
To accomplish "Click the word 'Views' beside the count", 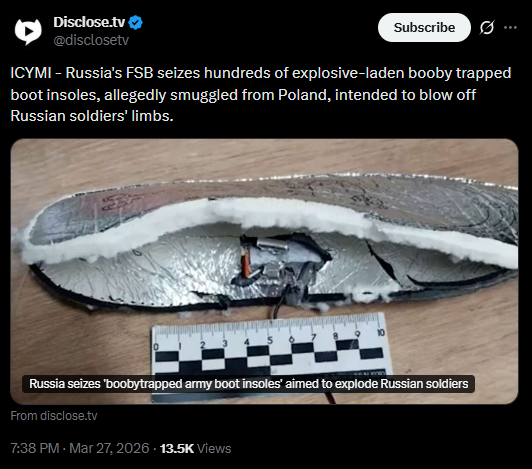I will click(x=214, y=448).
